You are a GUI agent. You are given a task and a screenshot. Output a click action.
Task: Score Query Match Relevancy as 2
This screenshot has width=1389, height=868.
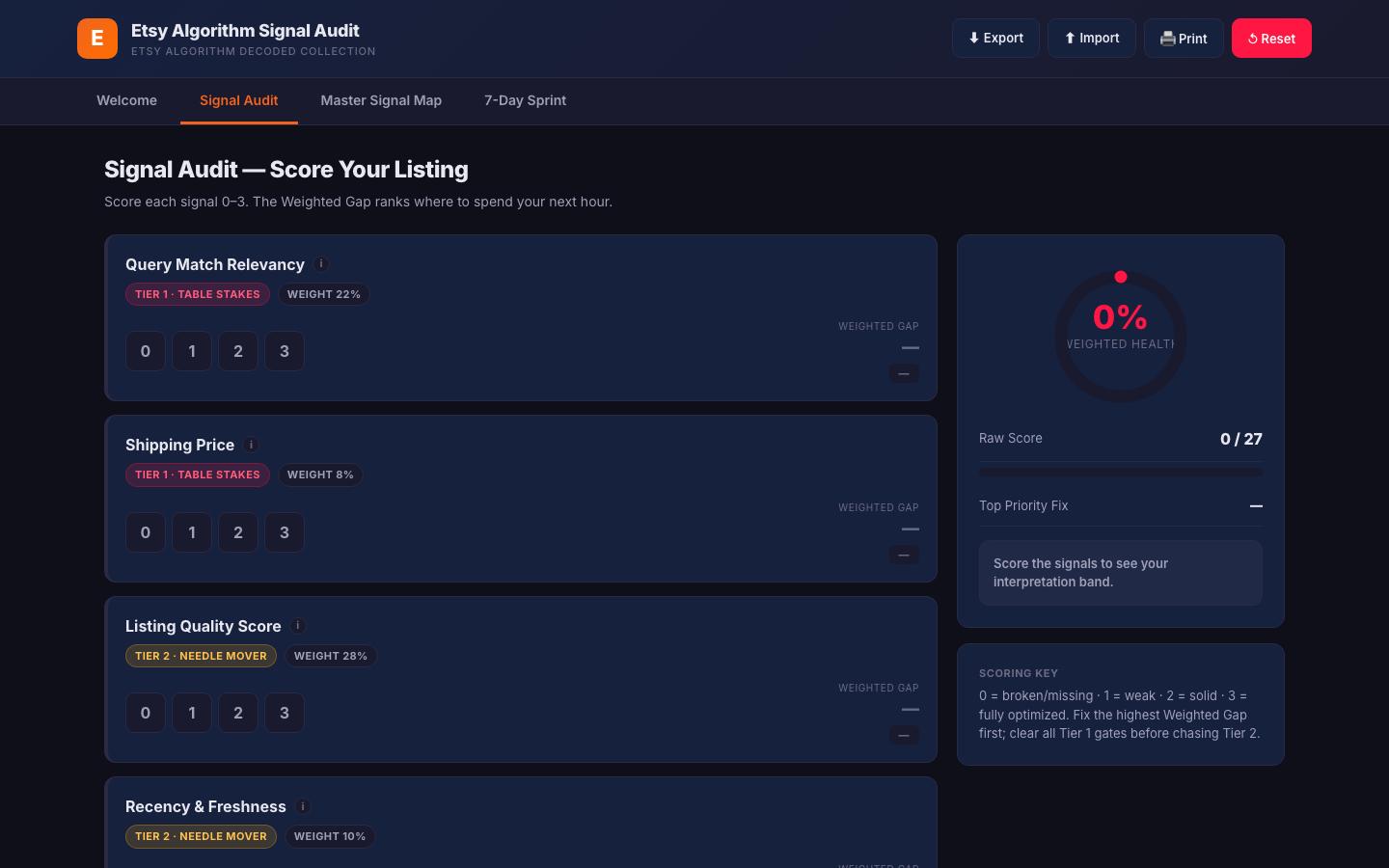click(x=238, y=351)
